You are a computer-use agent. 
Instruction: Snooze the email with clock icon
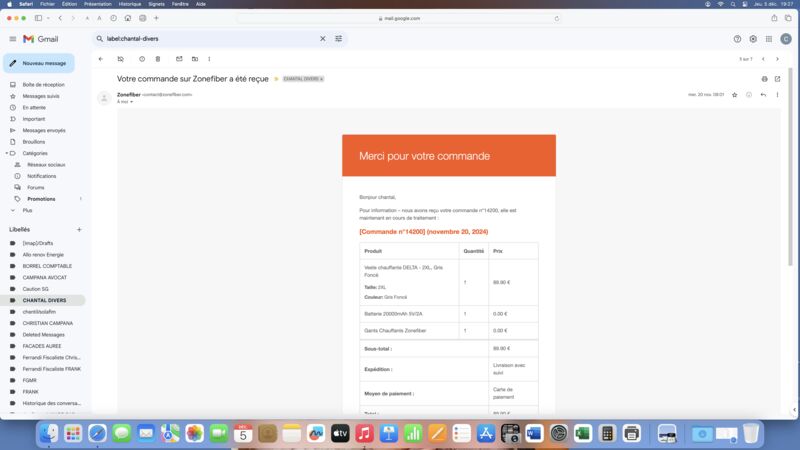click(142, 59)
